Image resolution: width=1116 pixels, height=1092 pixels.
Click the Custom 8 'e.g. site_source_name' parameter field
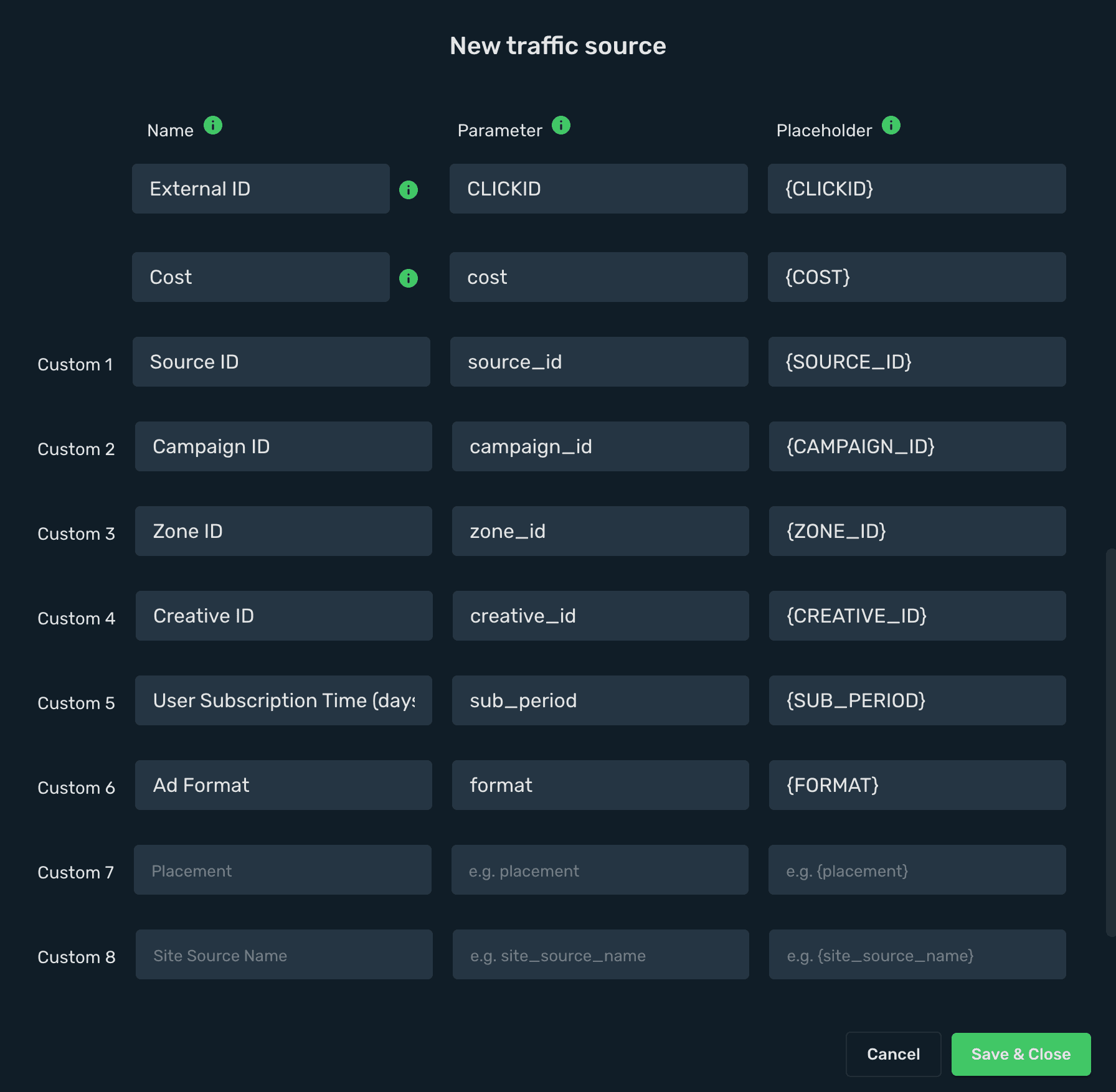pyautogui.click(x=601, y=954)
